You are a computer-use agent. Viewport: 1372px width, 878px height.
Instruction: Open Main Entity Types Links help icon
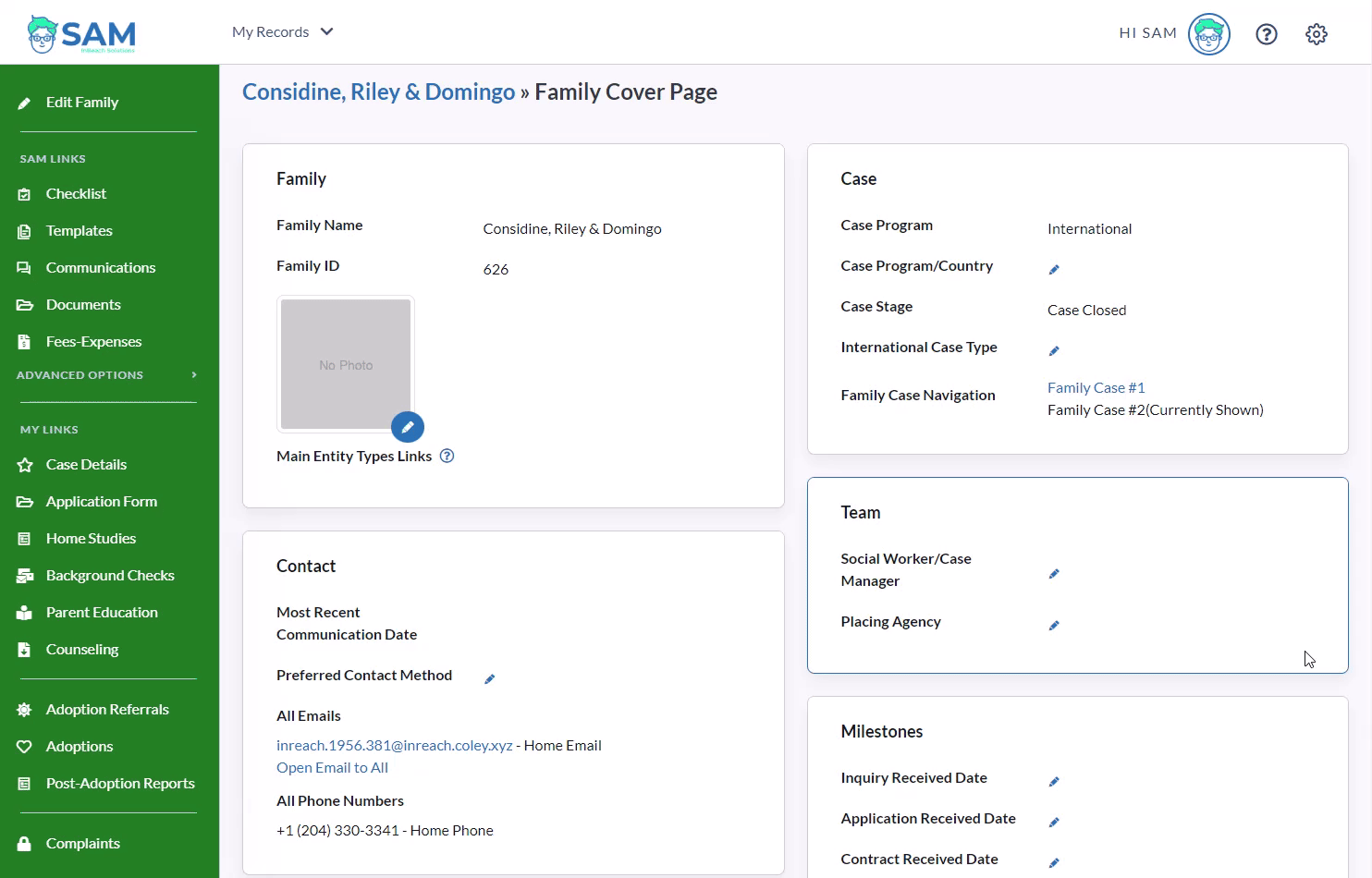[x=447, y=456]
